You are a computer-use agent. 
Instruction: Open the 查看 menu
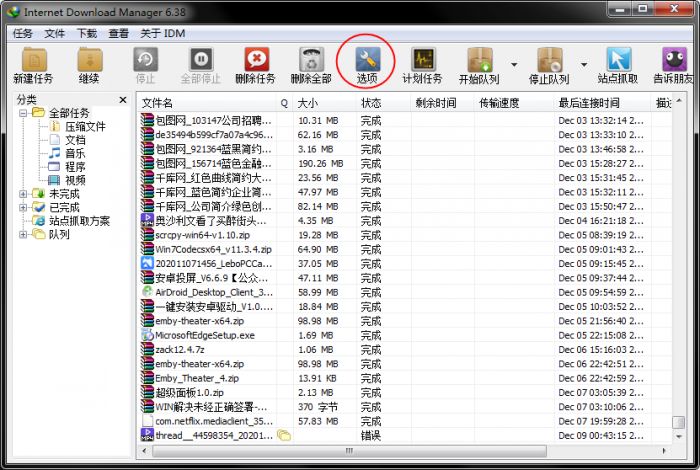tap(119, 33)
